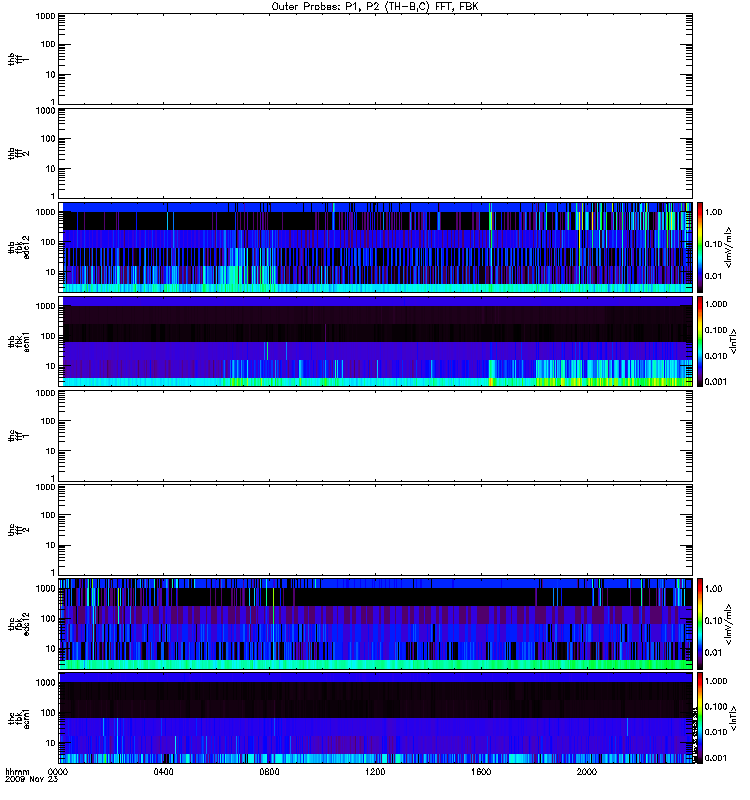Click the "<|mV/m|>" unit label of thb edc12 color bar

click(x=729, y=247)
